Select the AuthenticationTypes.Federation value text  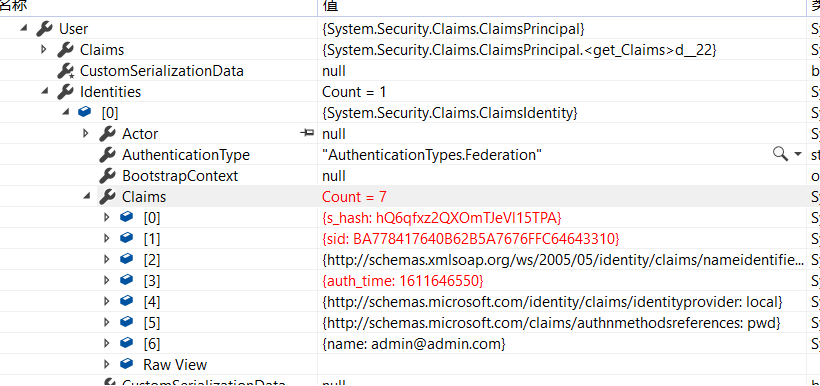point(432,155)
